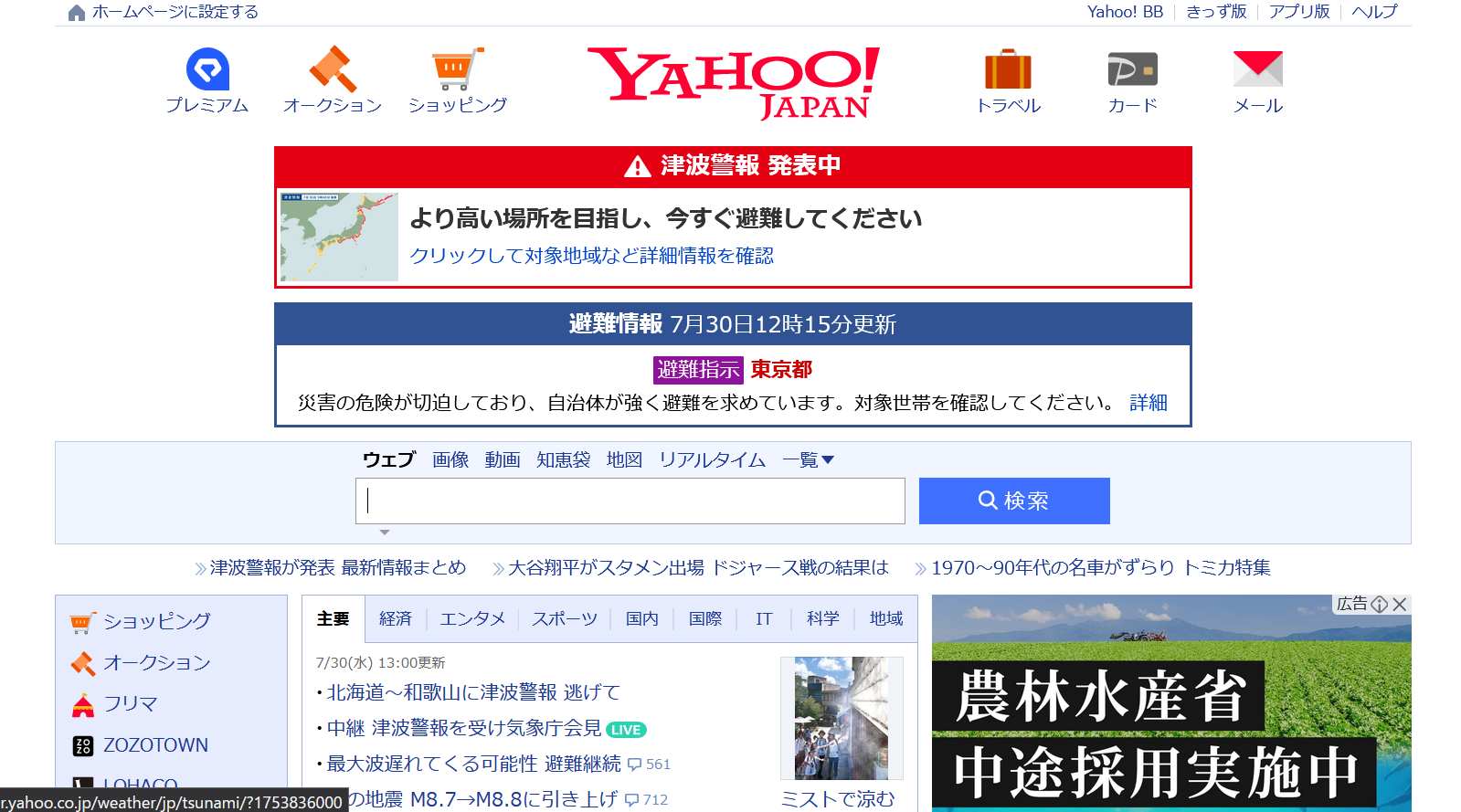Screen dimensions: 1461x812
Task: Open headline 最大波遅れてくる可能性 避難継続
Action: [474, 764]
